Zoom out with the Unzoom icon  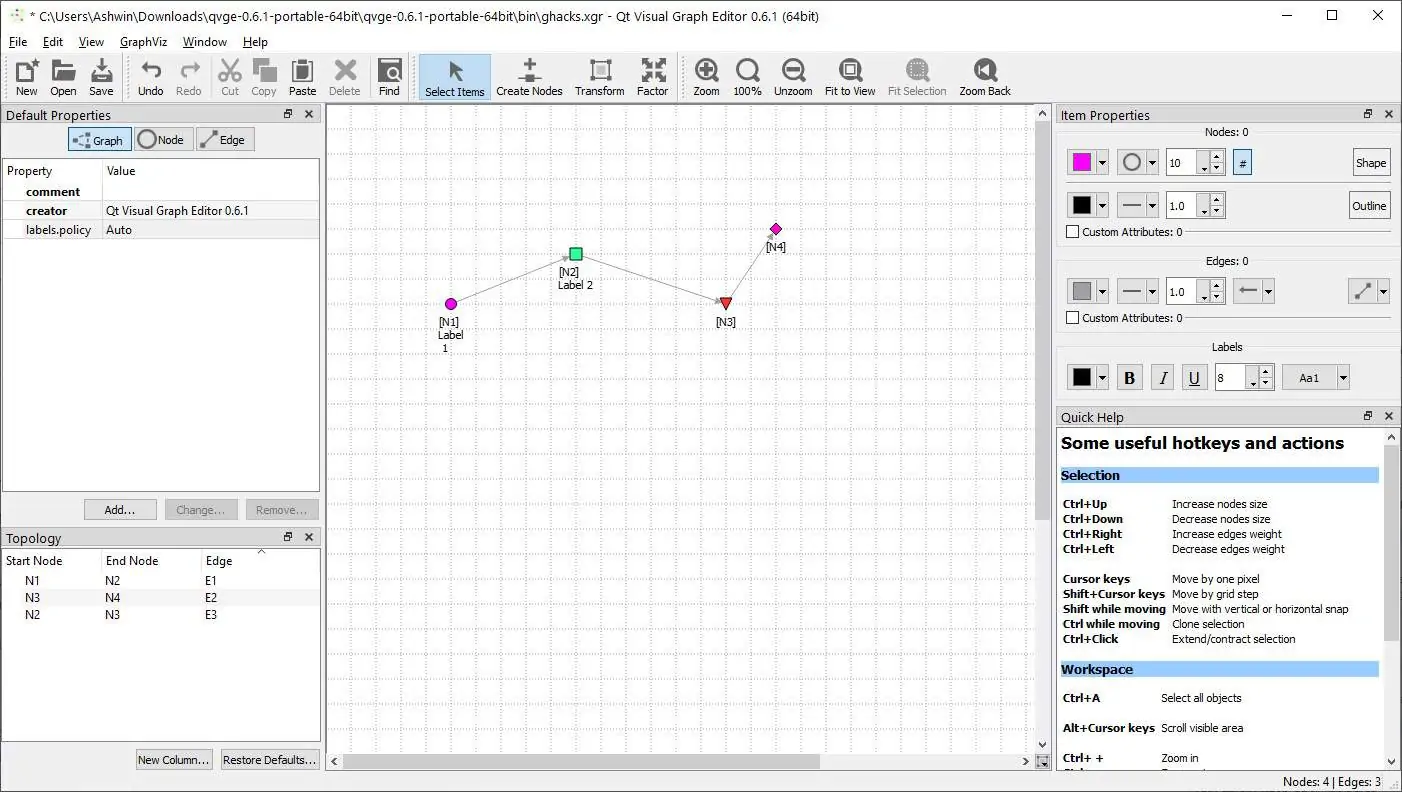(793, 77)
